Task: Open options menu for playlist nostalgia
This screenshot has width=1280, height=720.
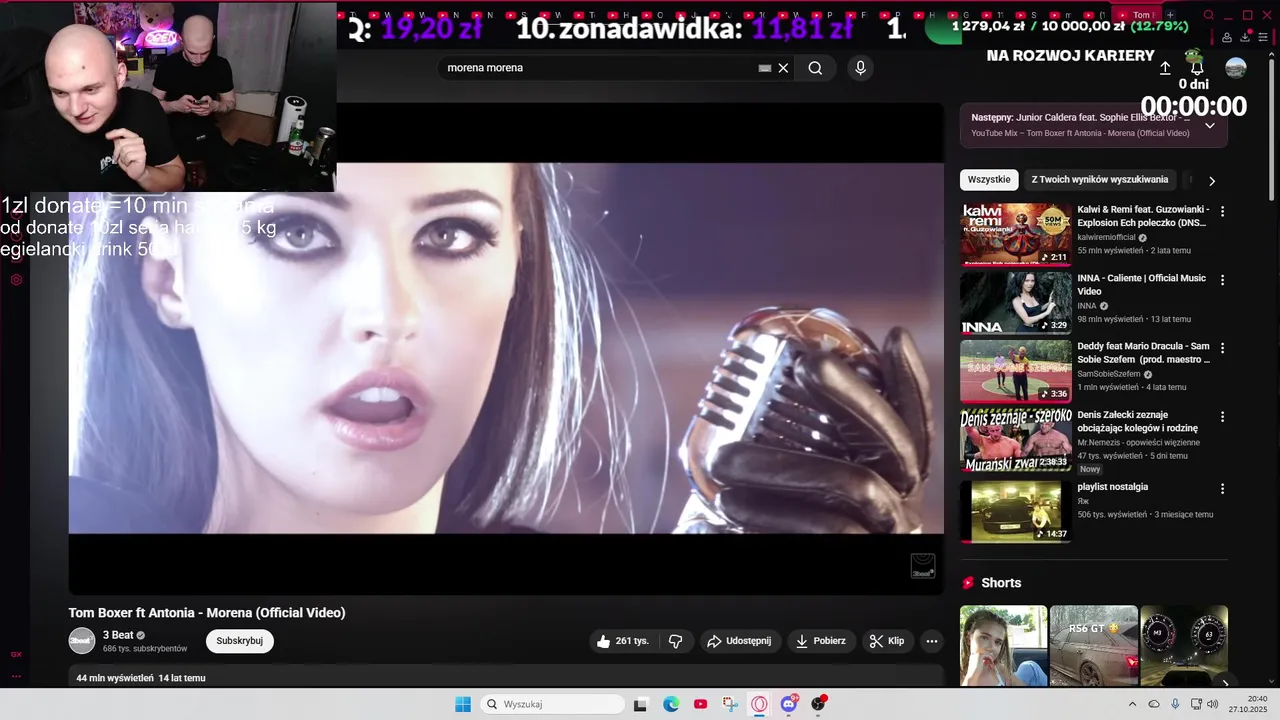Action: coord(1222,488)
